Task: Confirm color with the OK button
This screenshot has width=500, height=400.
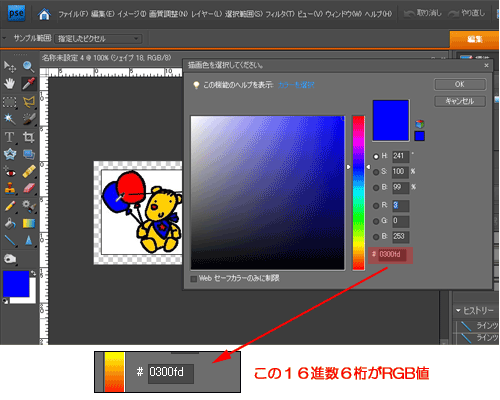Action: [460, 84]
